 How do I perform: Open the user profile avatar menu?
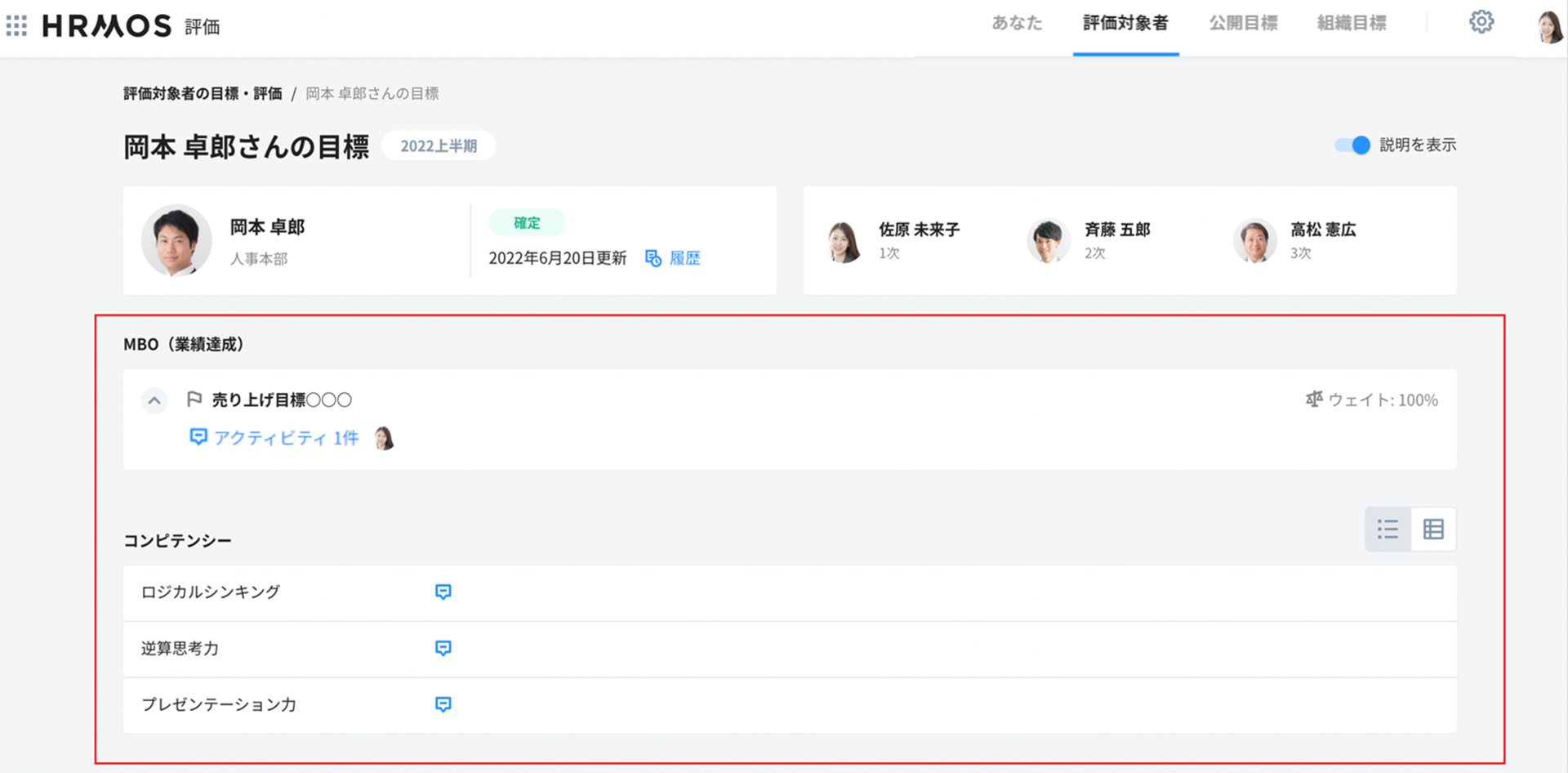point(1548,26)
